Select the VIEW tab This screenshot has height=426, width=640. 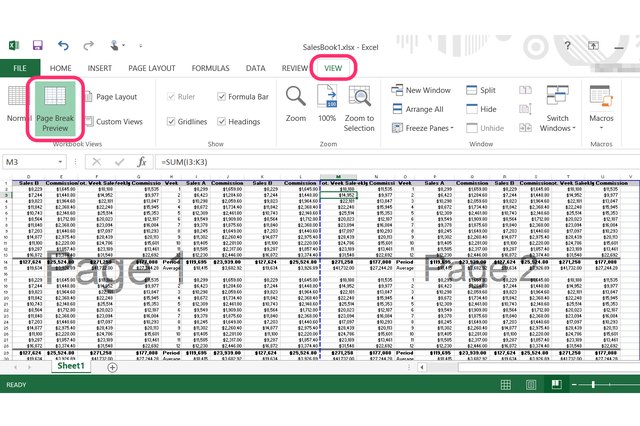click(333, 68)
